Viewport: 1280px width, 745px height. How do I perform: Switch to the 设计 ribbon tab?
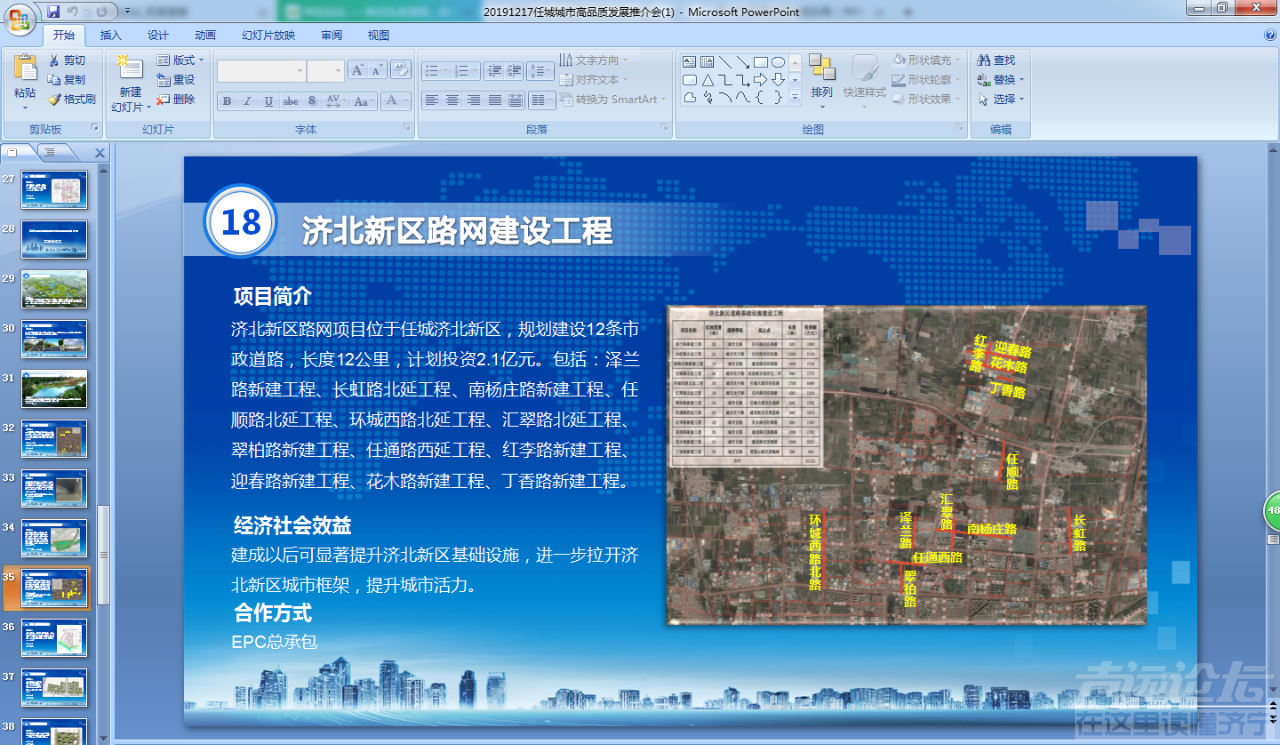158,35
